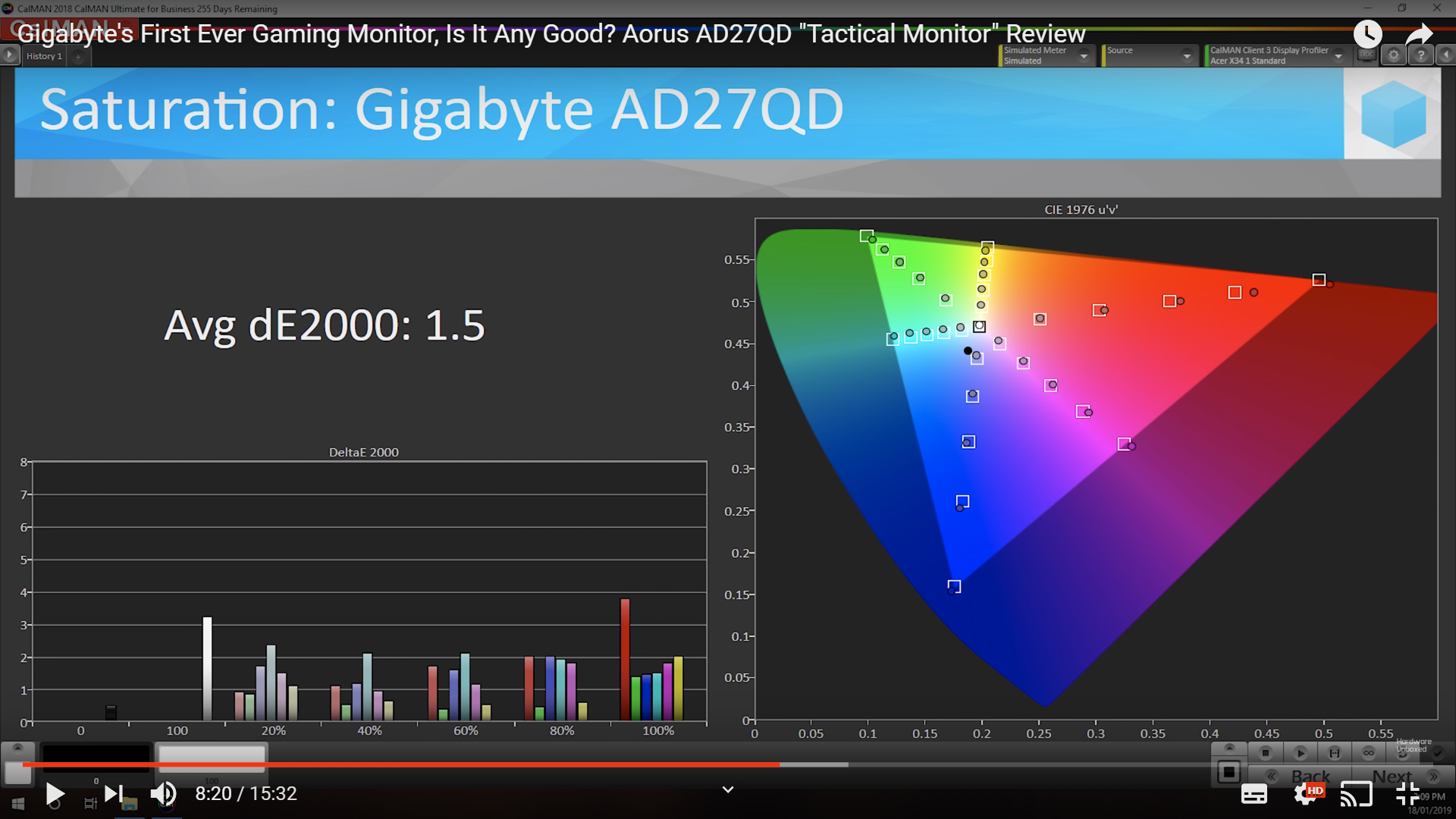This screenshot has height=819, width=1456.
Task: Click the play arrow beside History 1
Action: [x=10, y=55]
